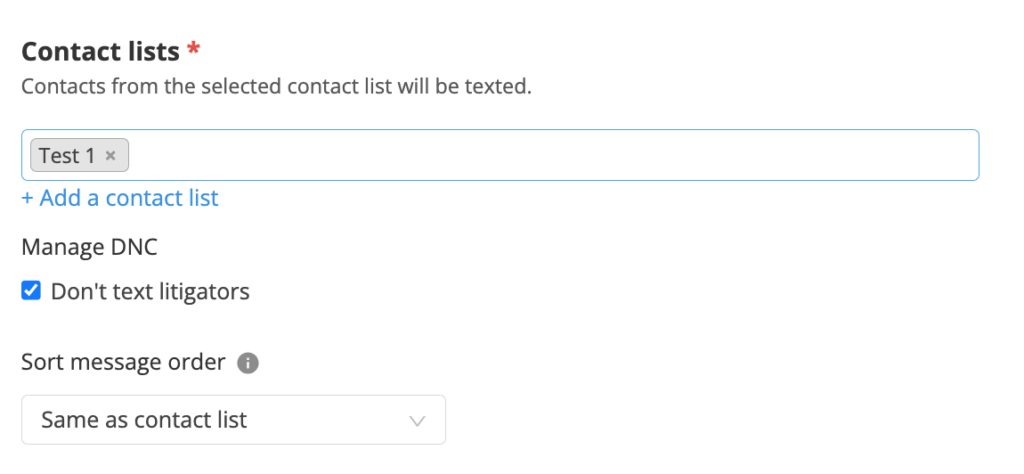Viewport: 1024px width, 474px height.
Task: Select the Same as contact list text
Action: [x=144, y=420]
